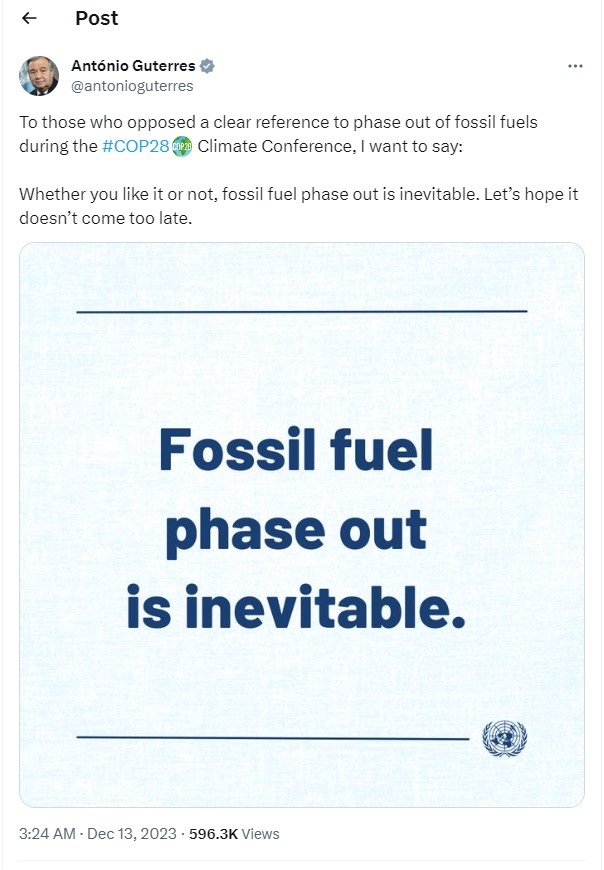Follow the #COP28 hashtag link
The height and width of the screenshot is (870, 604).
[x=135, y=147]
